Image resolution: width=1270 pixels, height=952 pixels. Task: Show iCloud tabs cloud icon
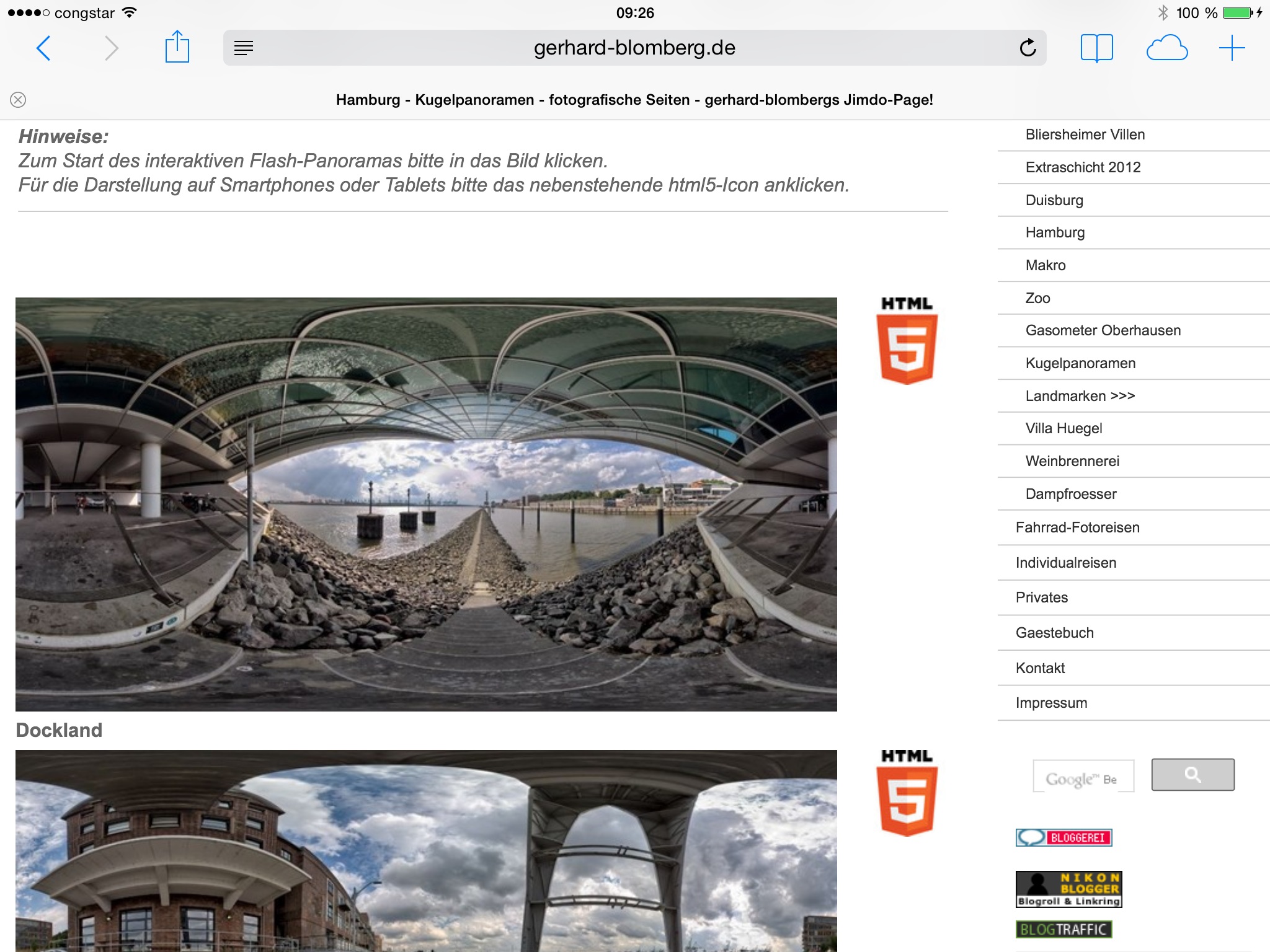click(1166, 48)
